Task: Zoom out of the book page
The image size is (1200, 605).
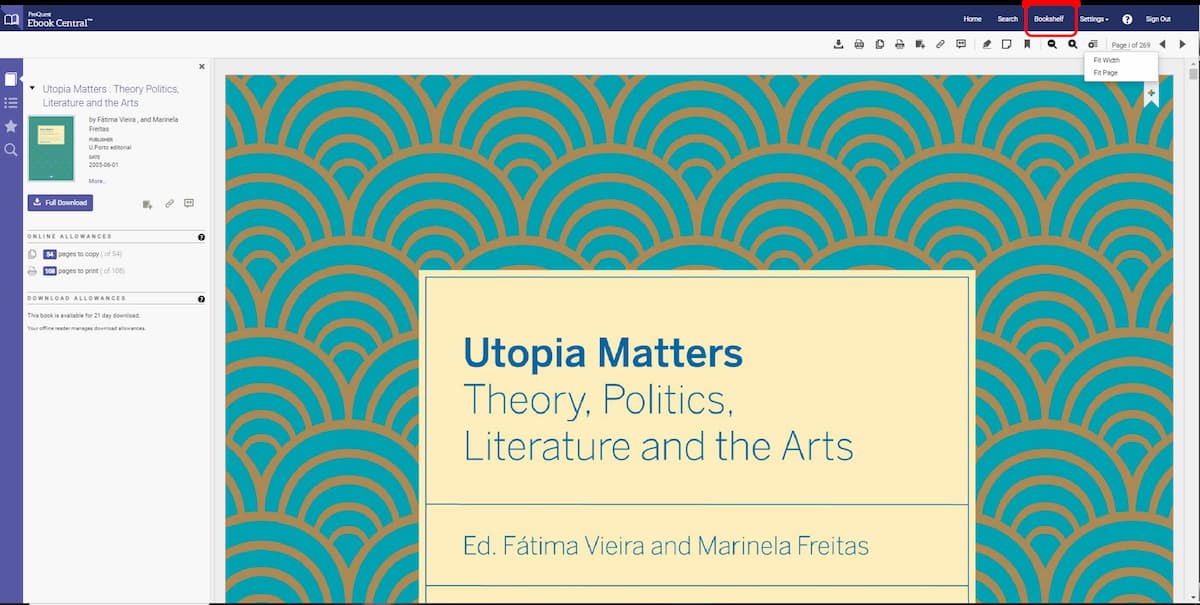Action: 1053,44
